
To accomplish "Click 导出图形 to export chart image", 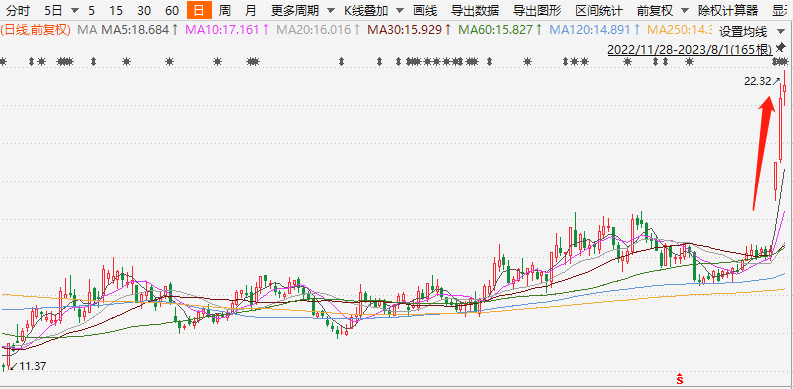I will [x=537, y=10].
